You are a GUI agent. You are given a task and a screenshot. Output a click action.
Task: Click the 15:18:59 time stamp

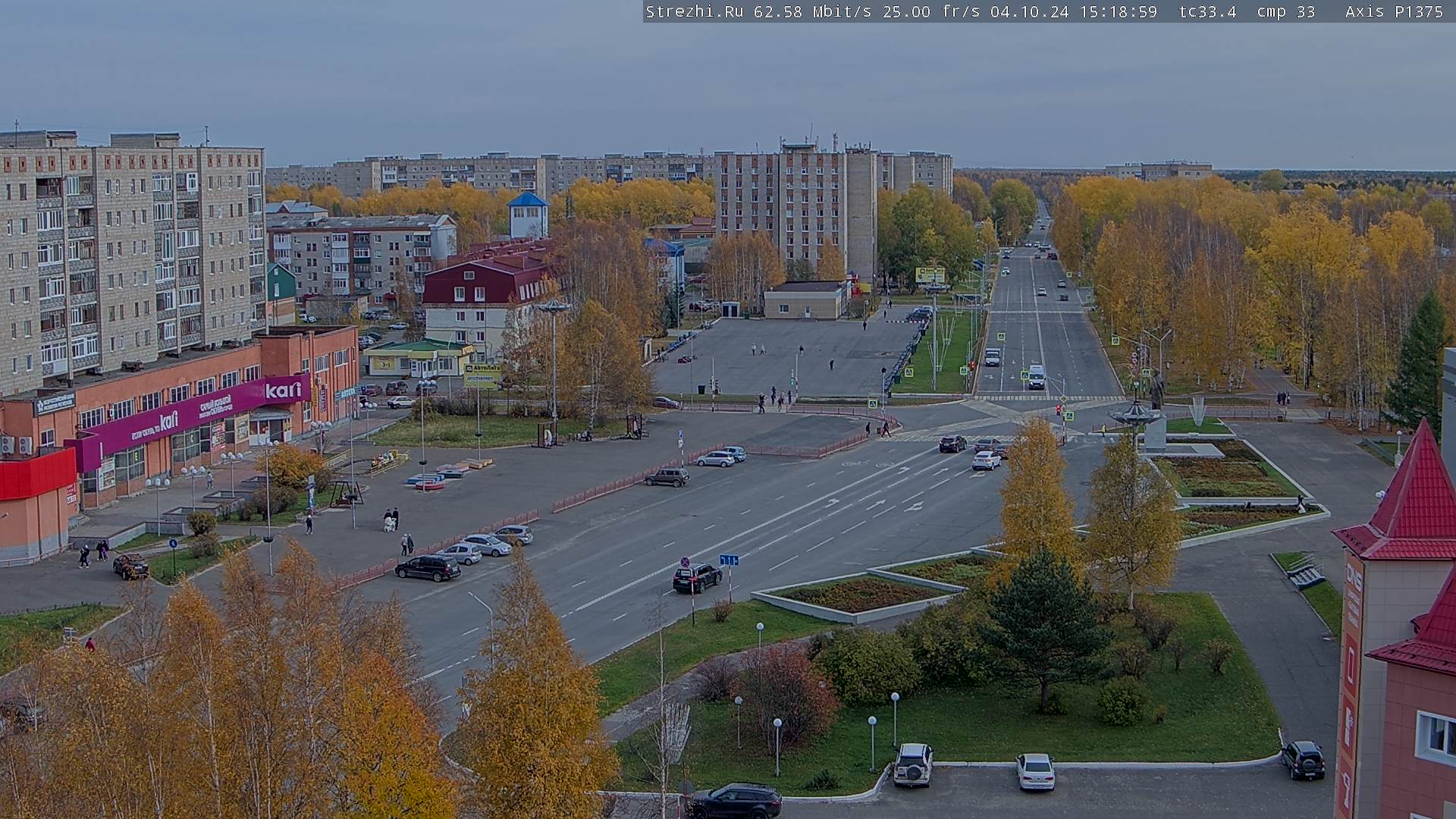point(1118,11)
